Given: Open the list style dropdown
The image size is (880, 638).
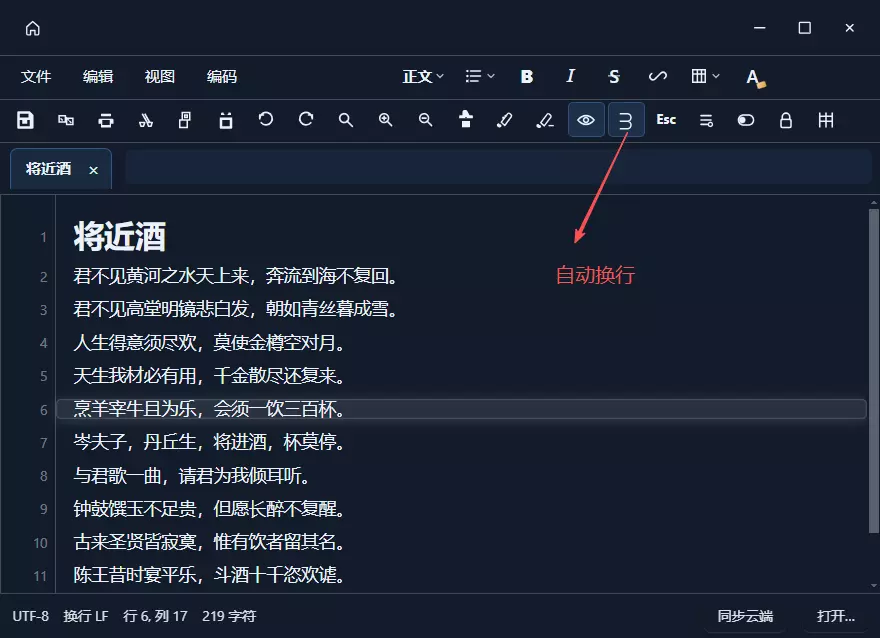Looking at the screenshot, I should 479,76.
